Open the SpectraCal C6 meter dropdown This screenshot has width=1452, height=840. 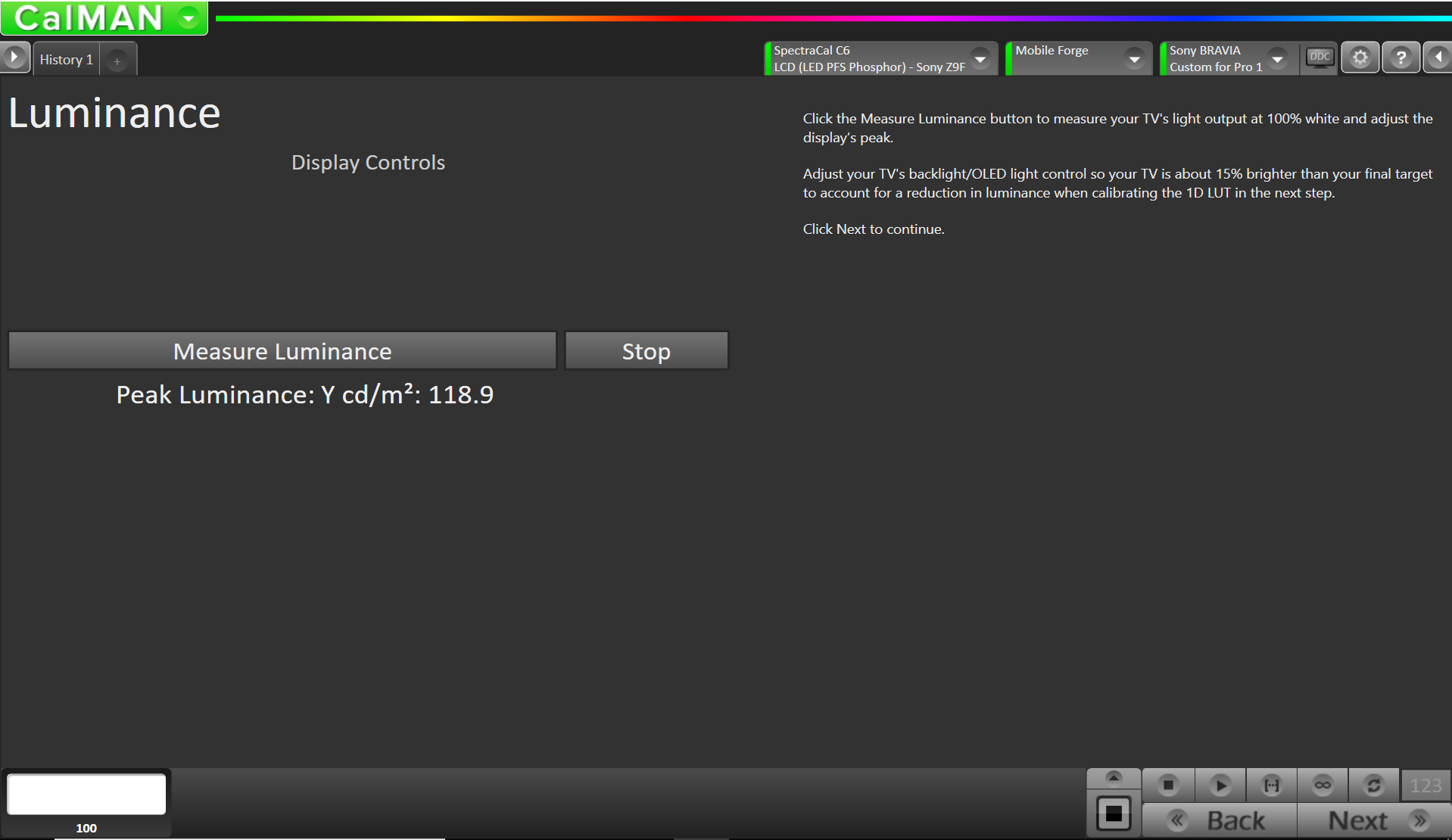tap(980, 59)
